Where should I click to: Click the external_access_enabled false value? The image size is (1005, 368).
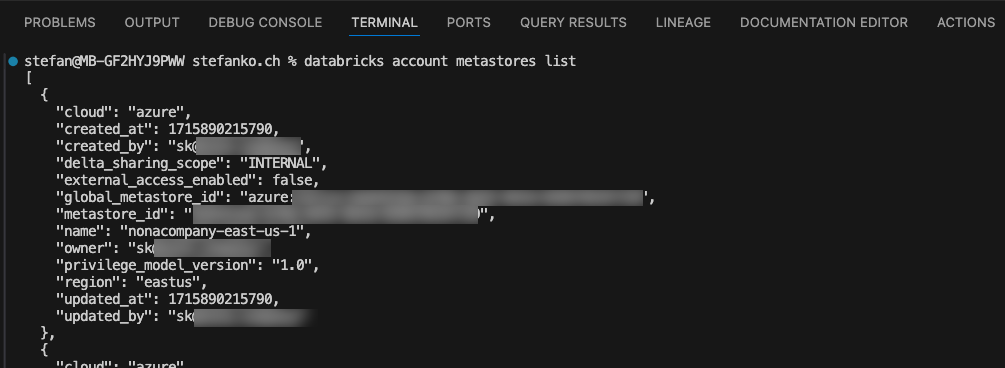point(292,180)
